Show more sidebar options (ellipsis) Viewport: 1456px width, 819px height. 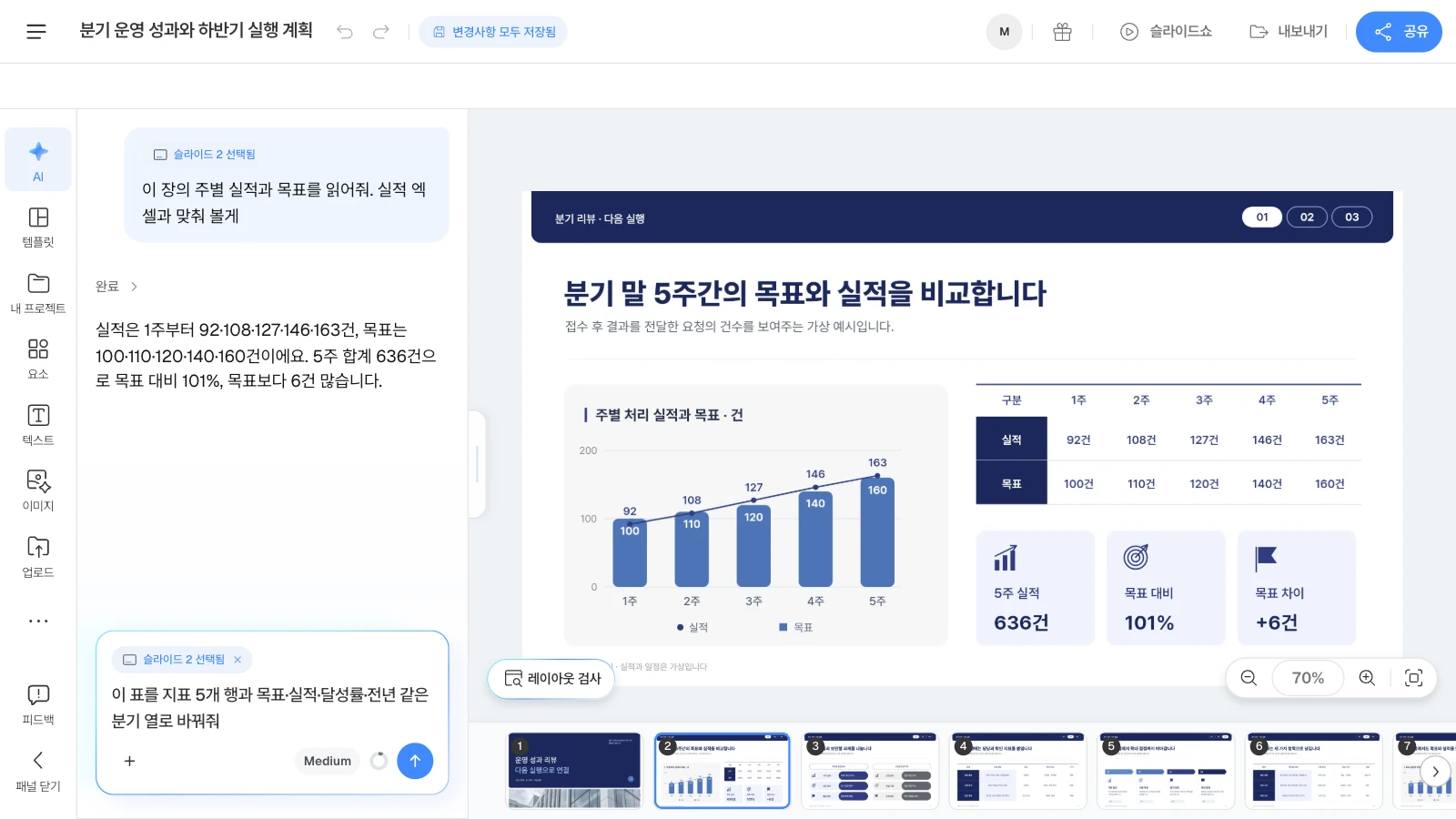(38, 621)
